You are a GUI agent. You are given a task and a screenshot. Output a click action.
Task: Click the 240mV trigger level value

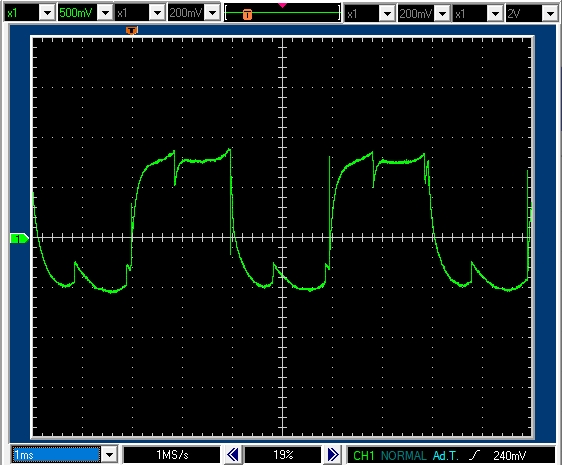[x=509, y=455]
